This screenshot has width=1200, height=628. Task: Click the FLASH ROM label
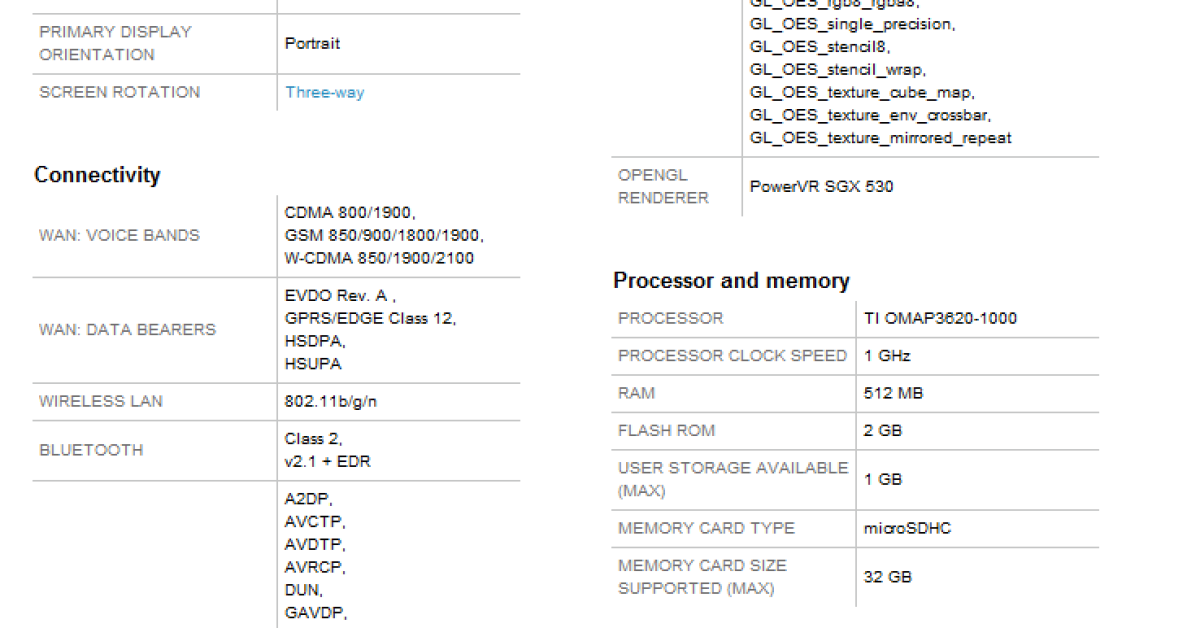click(666, 430)
